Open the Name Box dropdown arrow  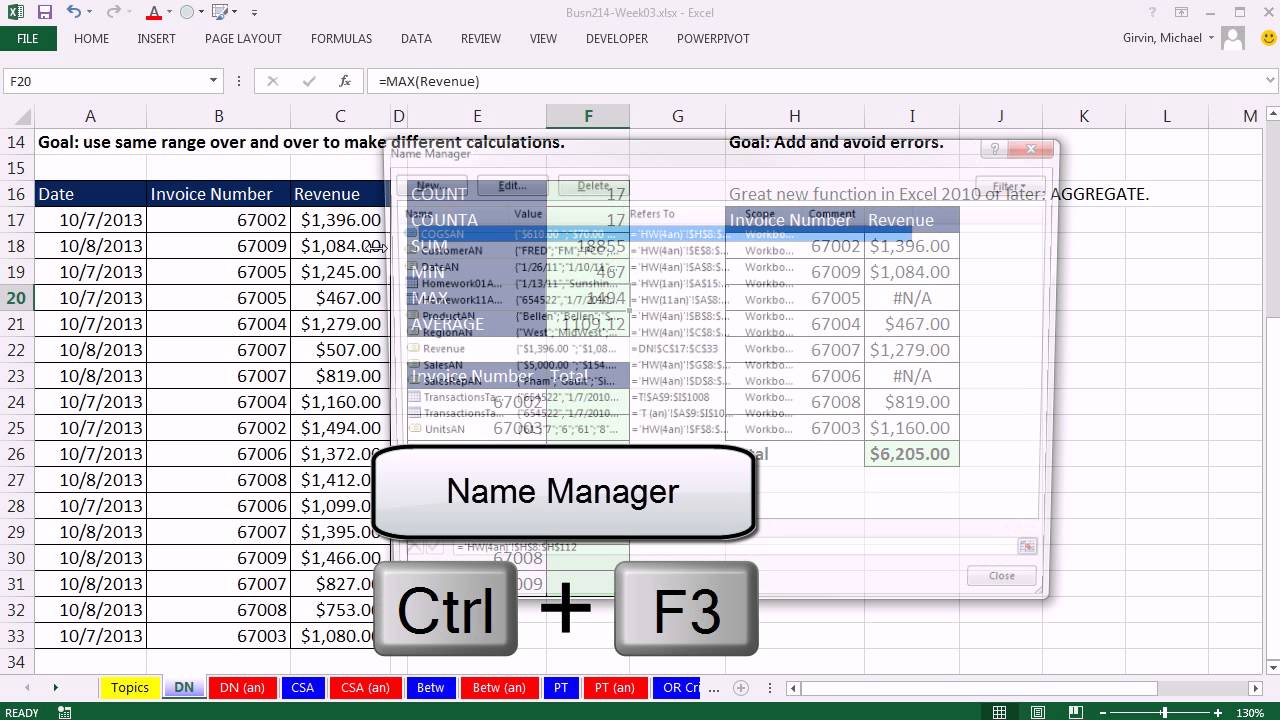coord(213,81)
